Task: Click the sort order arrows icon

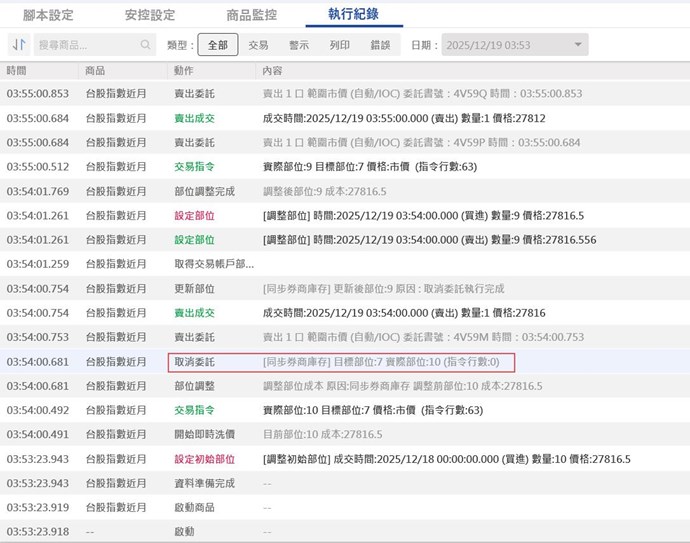Action: (18, 45)
